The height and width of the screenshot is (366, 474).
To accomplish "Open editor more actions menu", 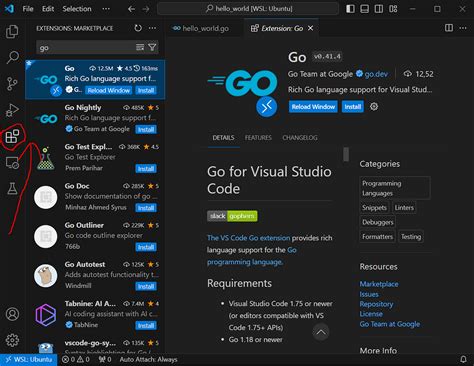I will pyautogui.click(x=463, y=28).
